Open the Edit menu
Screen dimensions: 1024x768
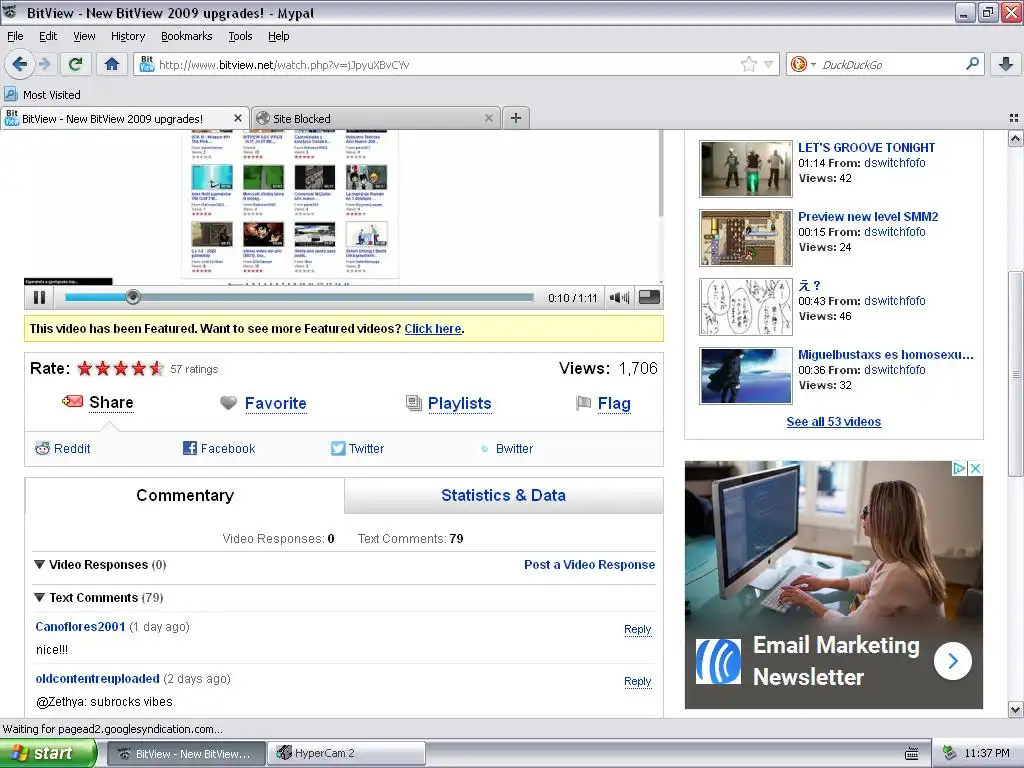pos(48,36)
